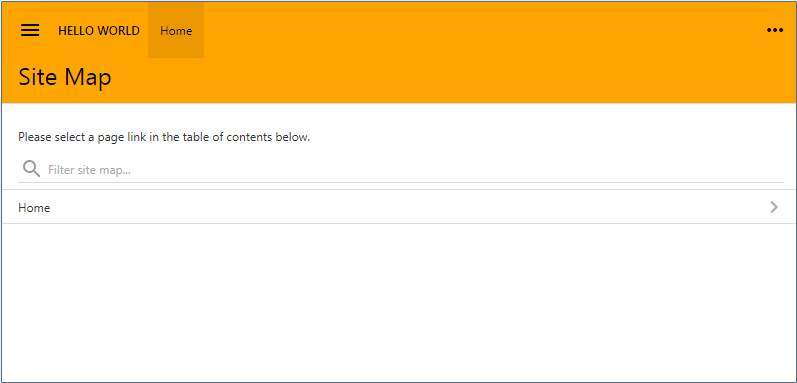Click the Site Map page heading
The image size is (797, 383).
[65, 78]
